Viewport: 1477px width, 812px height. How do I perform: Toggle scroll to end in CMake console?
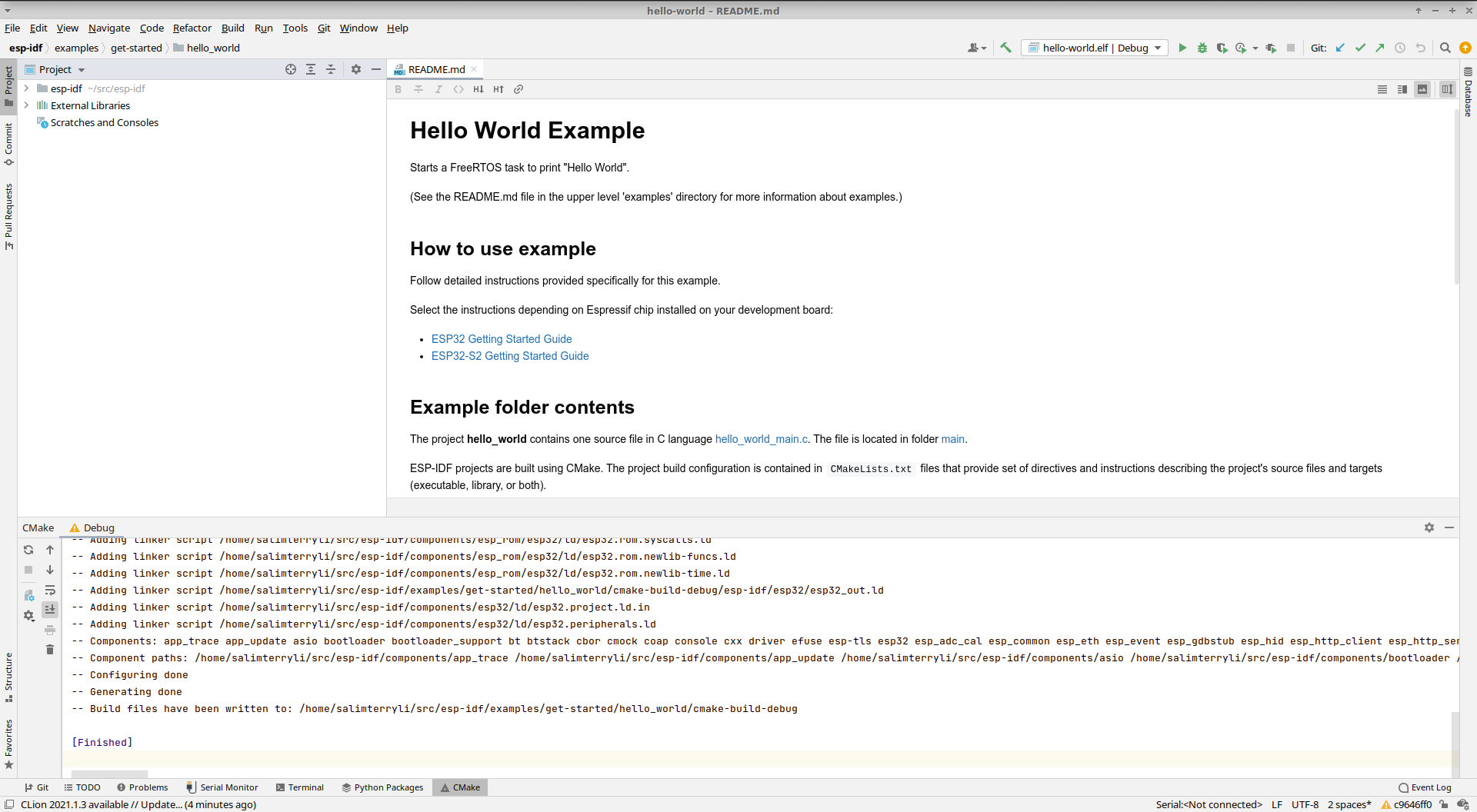[50, 609]
